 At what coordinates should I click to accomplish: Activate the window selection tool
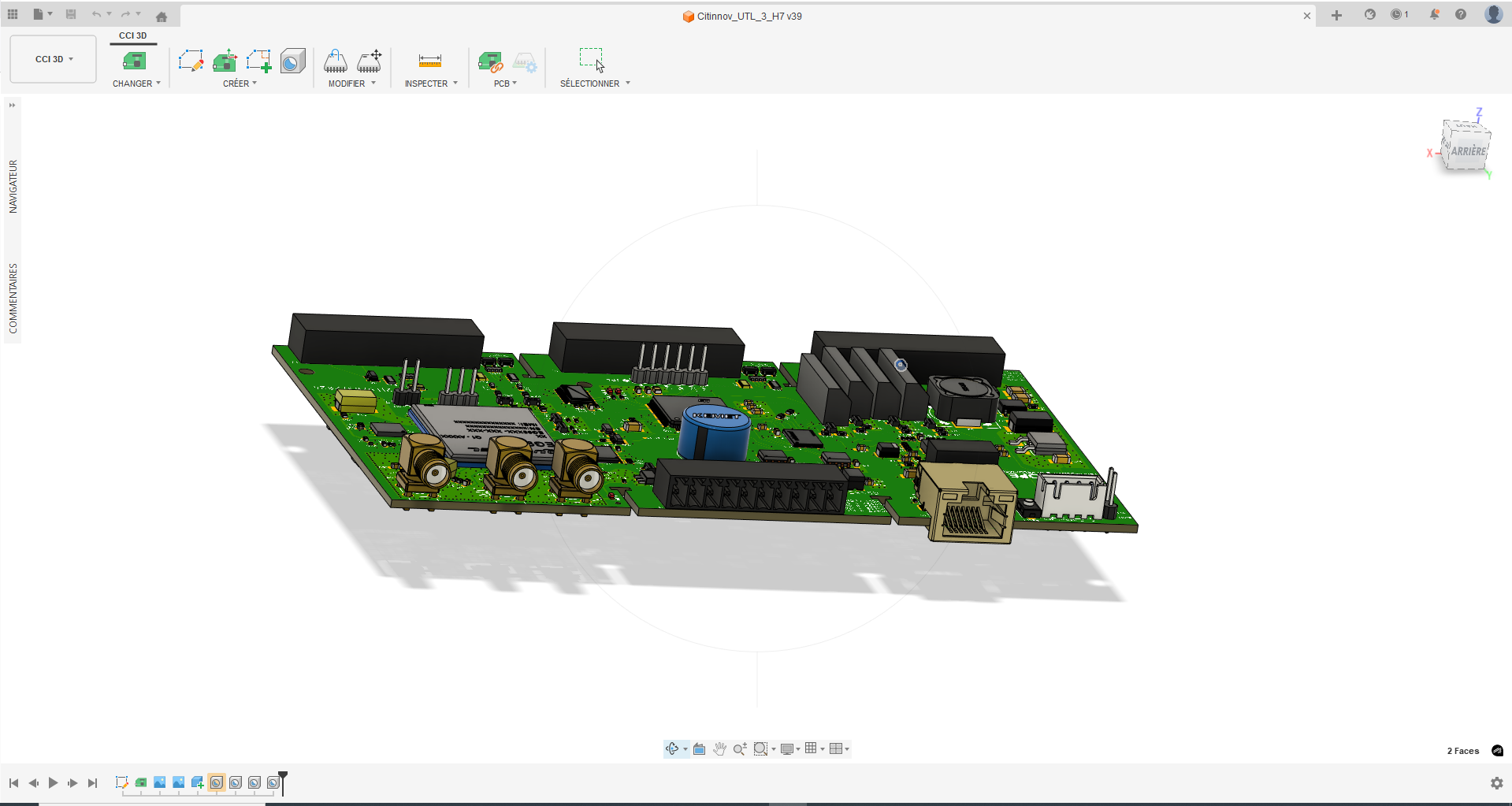pyautogui.click(x=592, y=60)
